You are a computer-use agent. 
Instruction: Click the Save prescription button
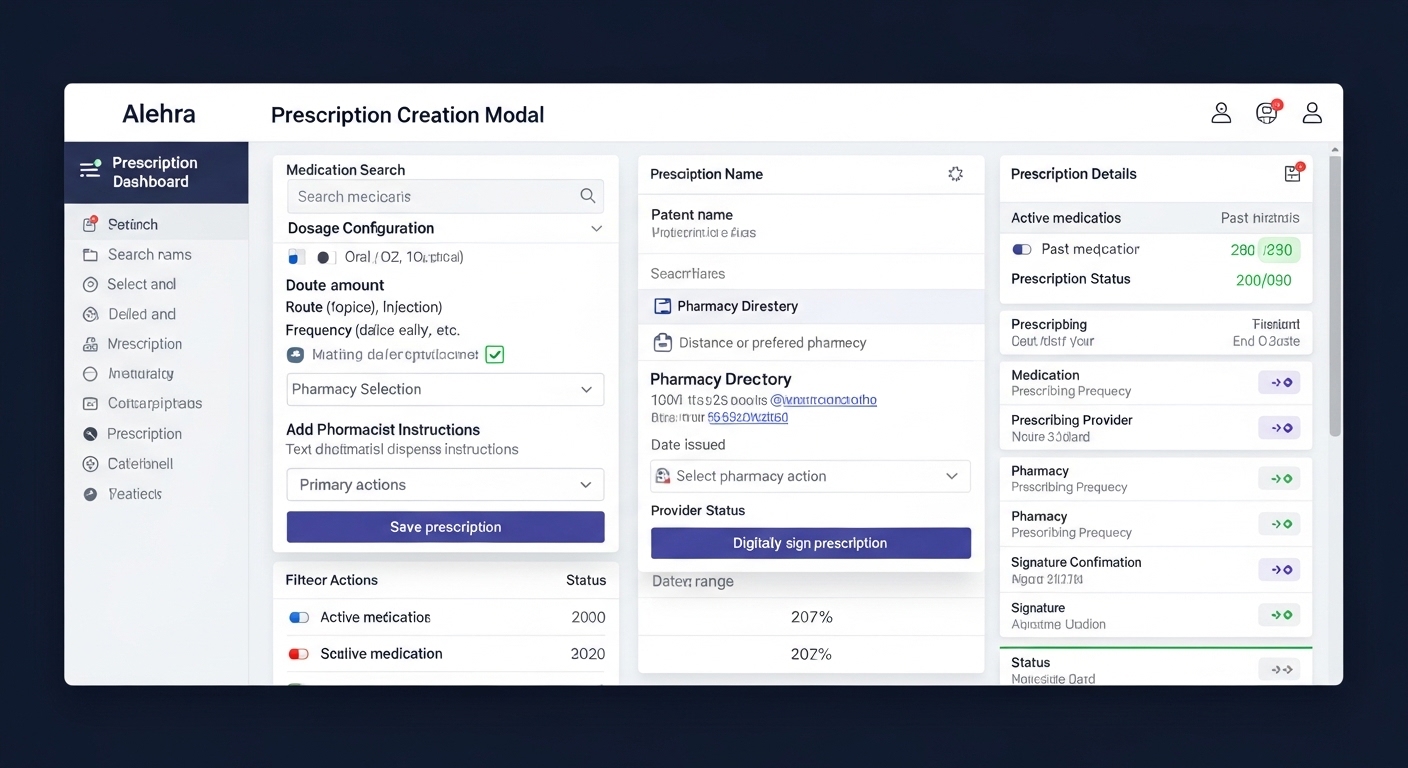(x=445, y=527)
